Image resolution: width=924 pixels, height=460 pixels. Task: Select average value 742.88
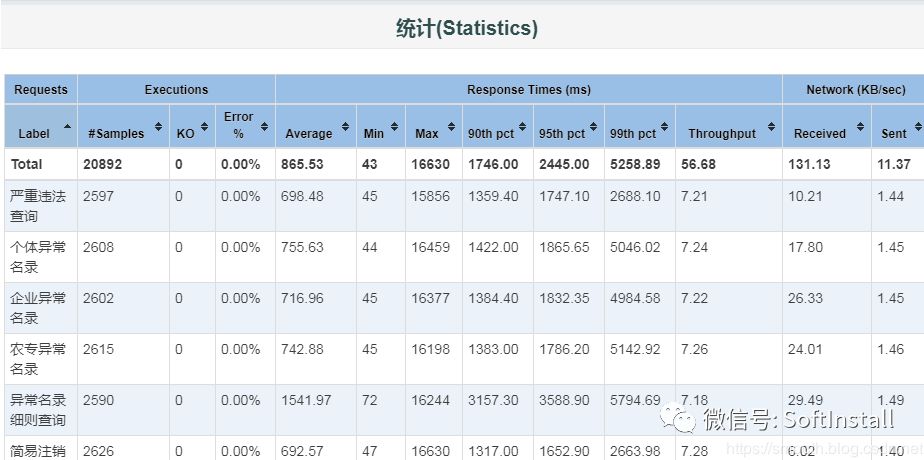302,349
